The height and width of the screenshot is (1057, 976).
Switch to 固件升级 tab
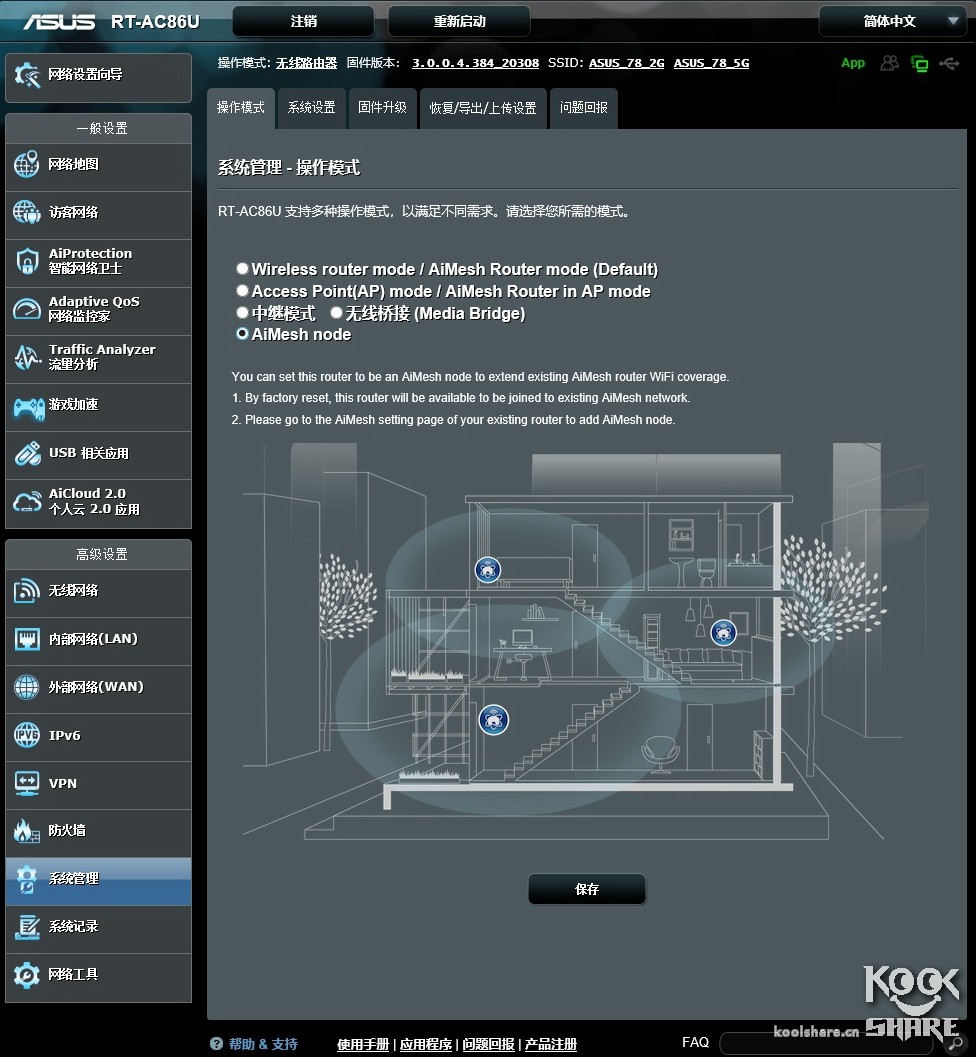pos(382,108)
